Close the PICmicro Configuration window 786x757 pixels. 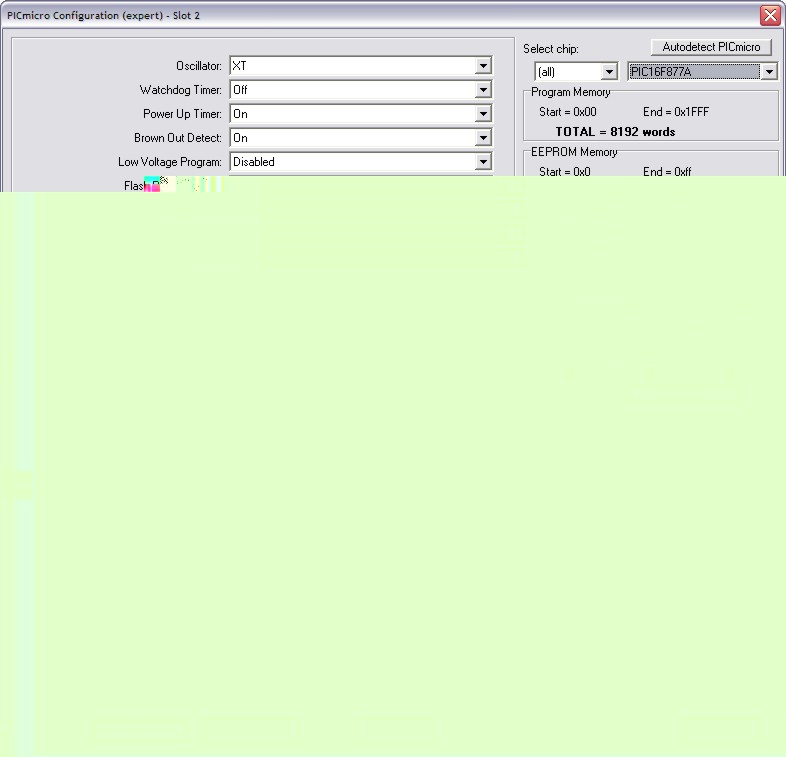(770, 16)
